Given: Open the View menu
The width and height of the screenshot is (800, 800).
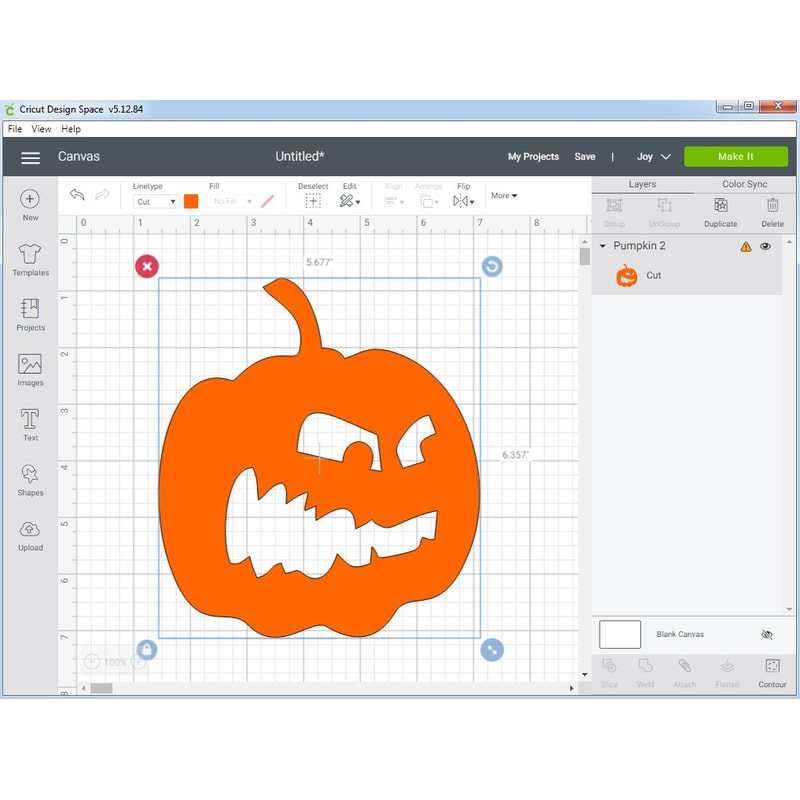Looking at the screenshot, I should point(40,129).
